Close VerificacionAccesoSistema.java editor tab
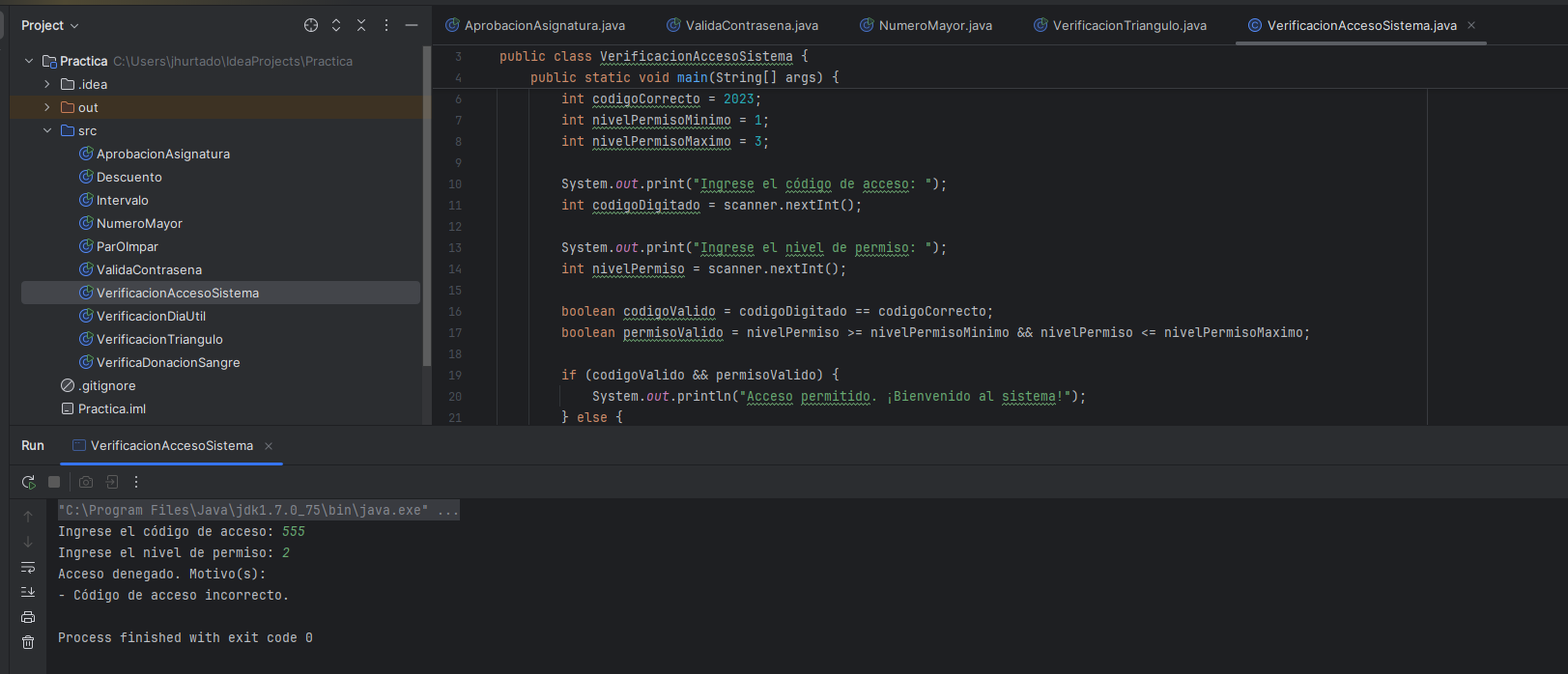The width and height of the screenshot is (1568, 674). click(1471, 25)
